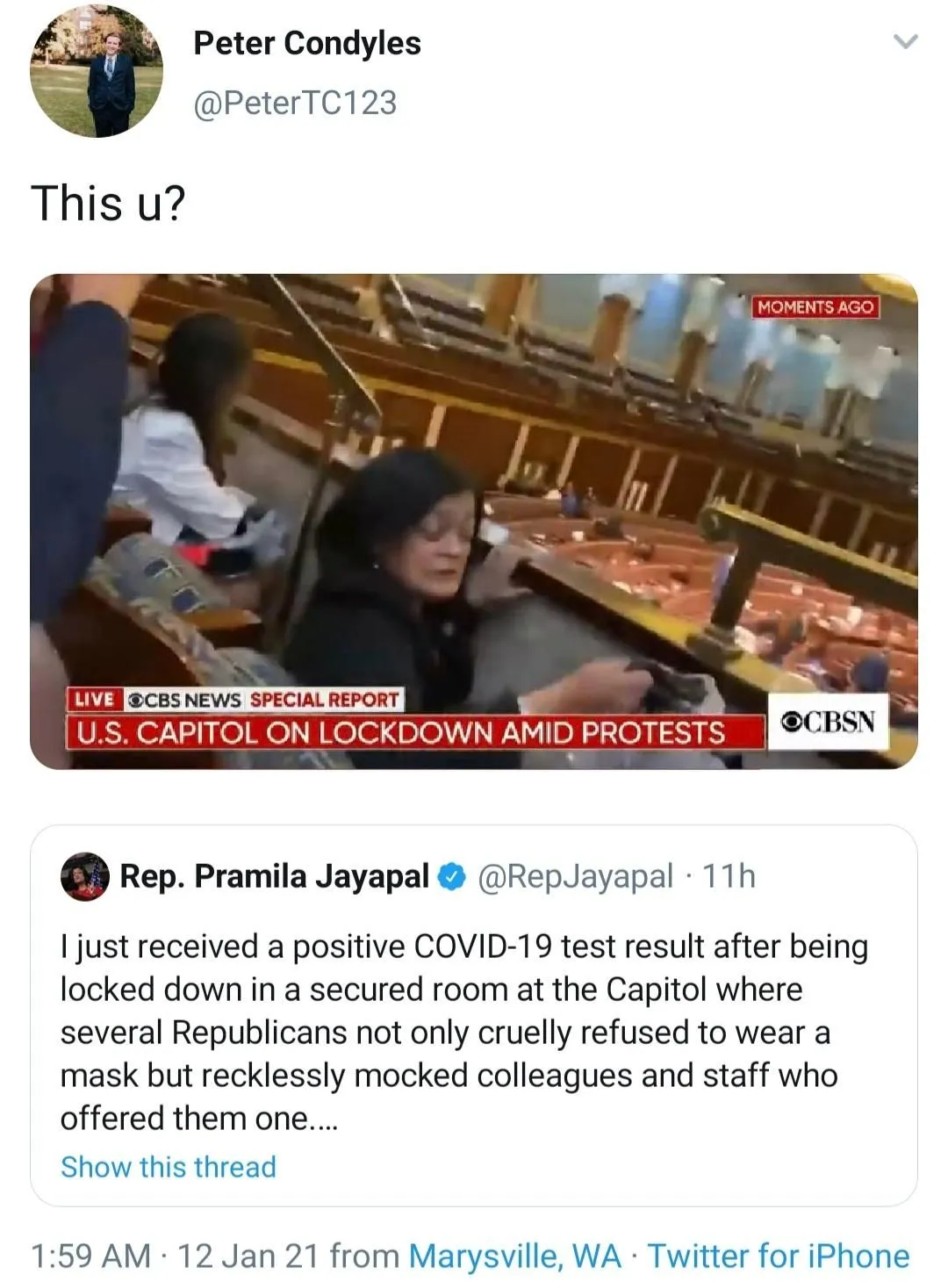
Task: Open the CBS News Capitol lockdown image
Action: tap(474, 522)
